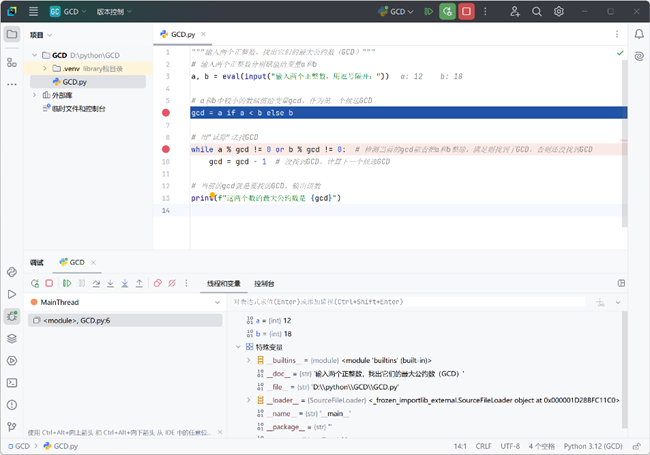650x455 pixels.
Task: Rerun GCD in debug toolbar
Action: [x=35, y=283]
